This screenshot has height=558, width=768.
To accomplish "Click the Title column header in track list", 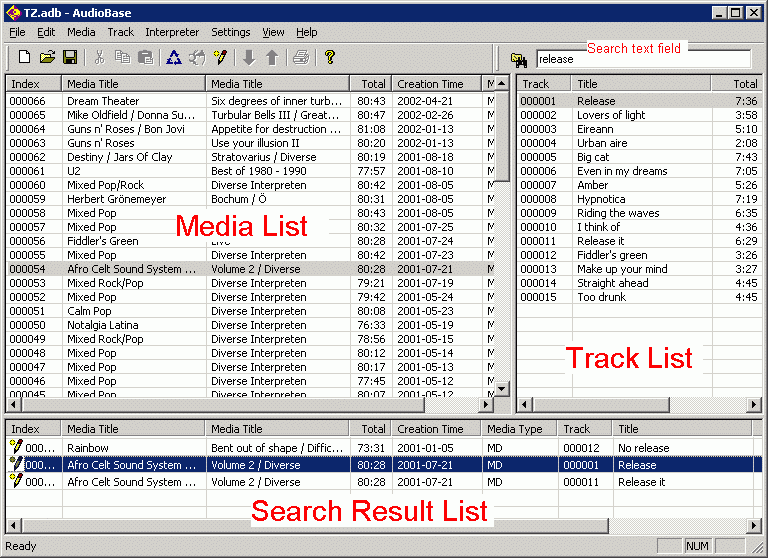I will [x=641, y=84].
